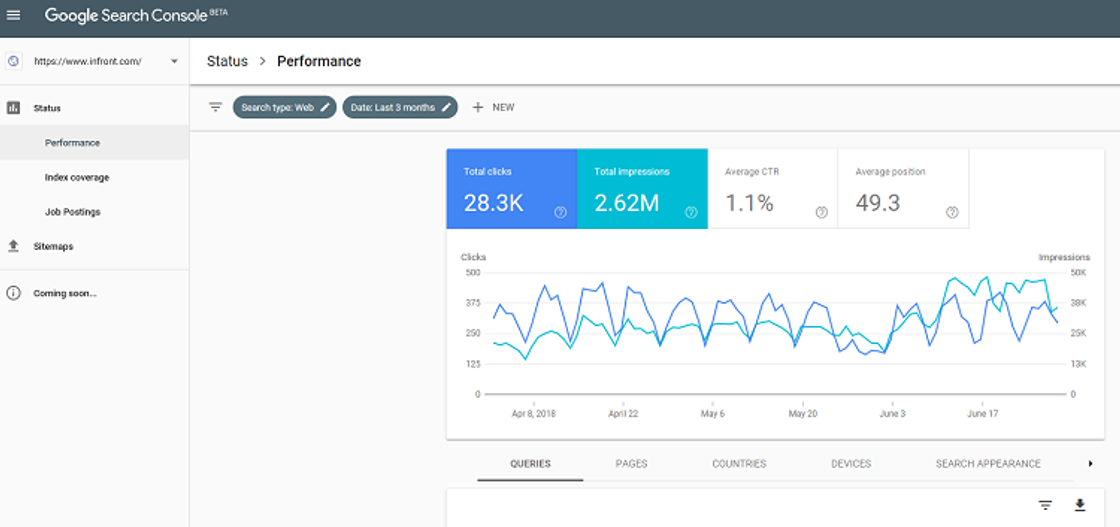The height and width of the screenshot is (527, 1120).
Task: Click the help icon on Total clicks
Action: [x=560, y=212]
